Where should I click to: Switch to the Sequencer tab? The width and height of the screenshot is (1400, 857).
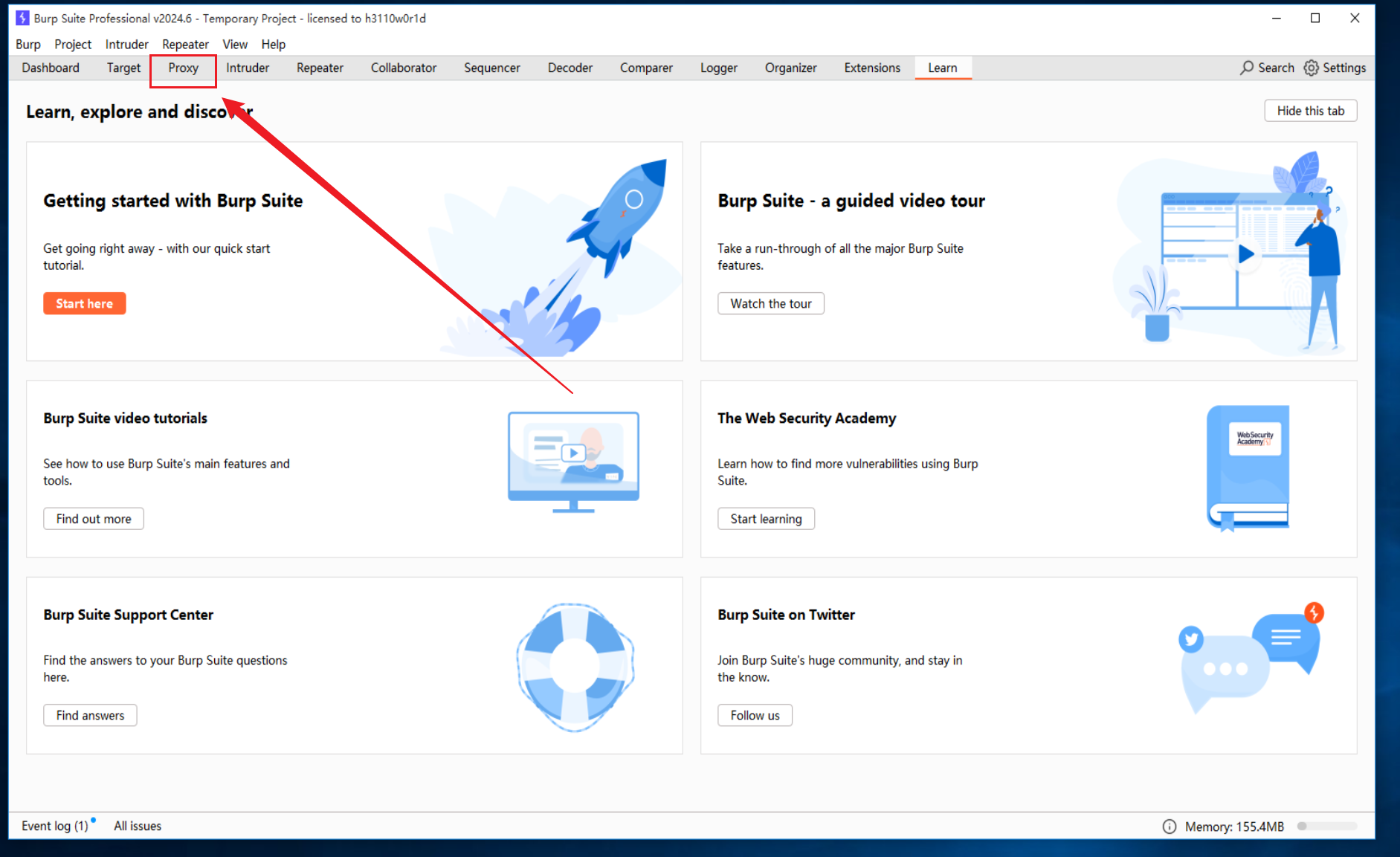coord(492,68)
